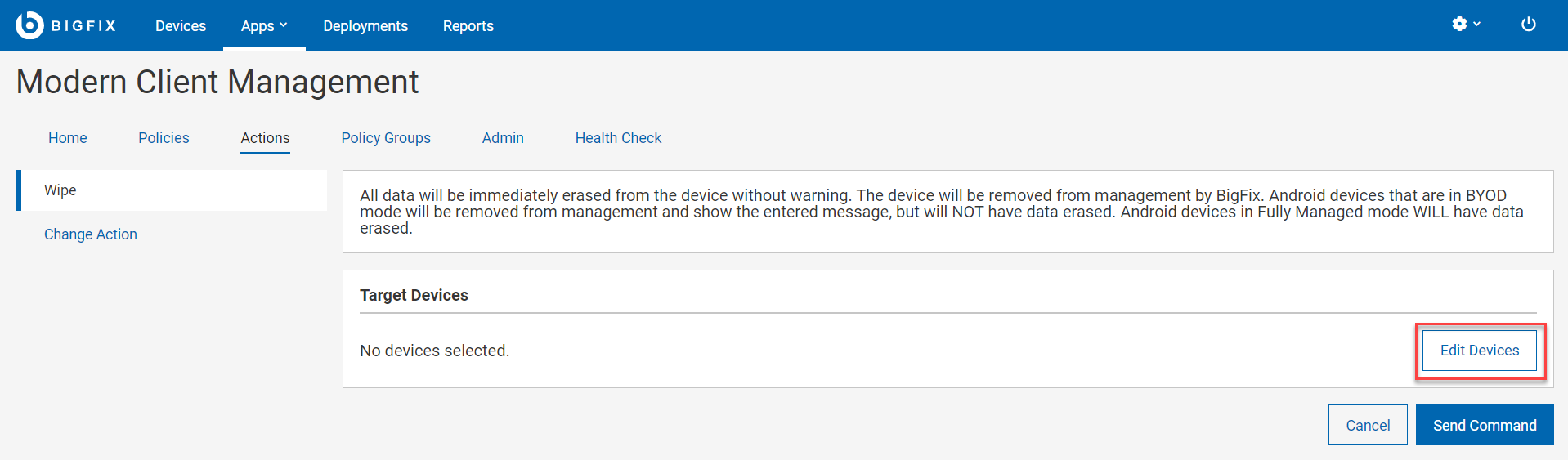Click the power logout icon
The image size is (1568, 460).
1528,25
